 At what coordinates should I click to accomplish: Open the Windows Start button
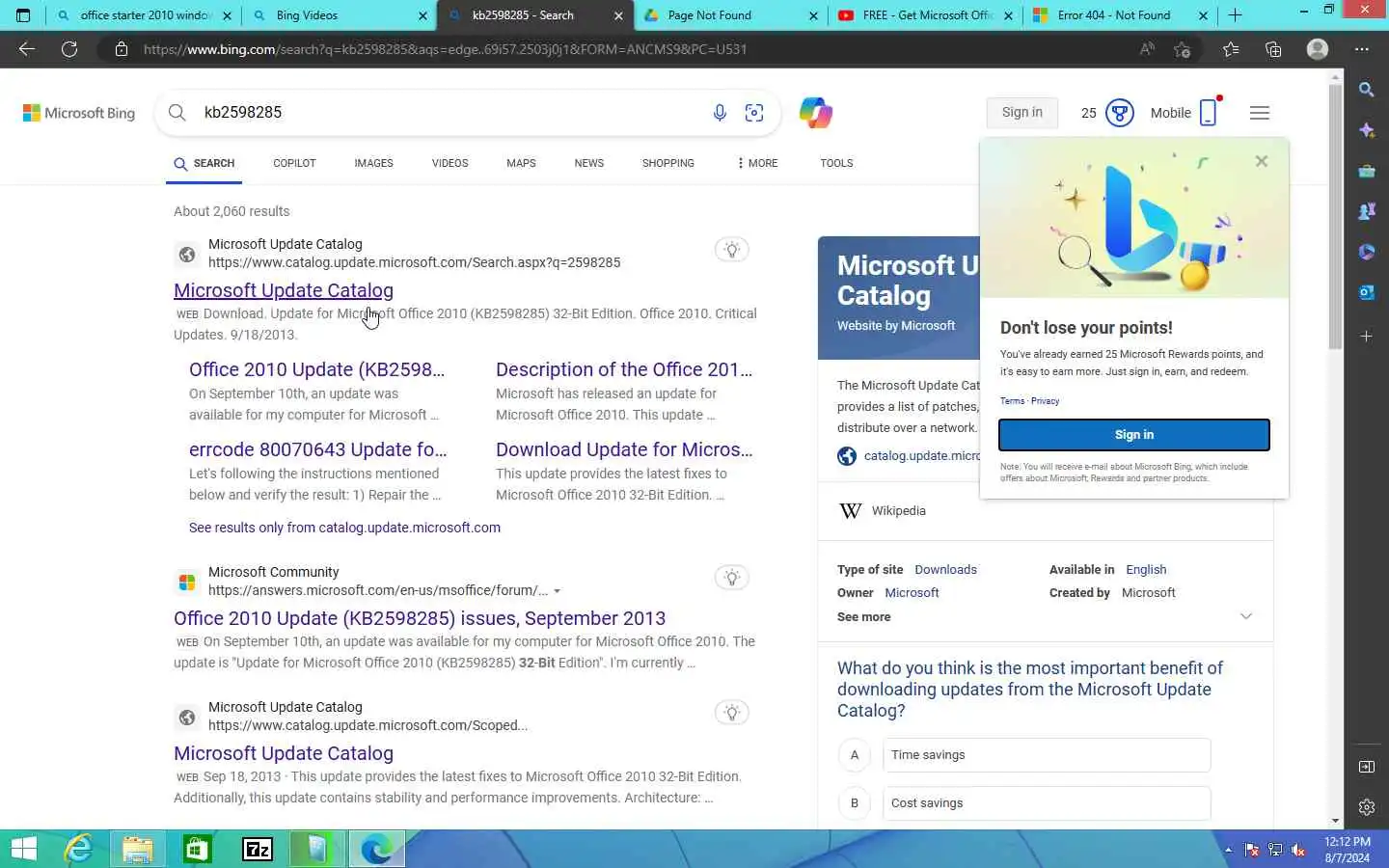pos(24,849)
